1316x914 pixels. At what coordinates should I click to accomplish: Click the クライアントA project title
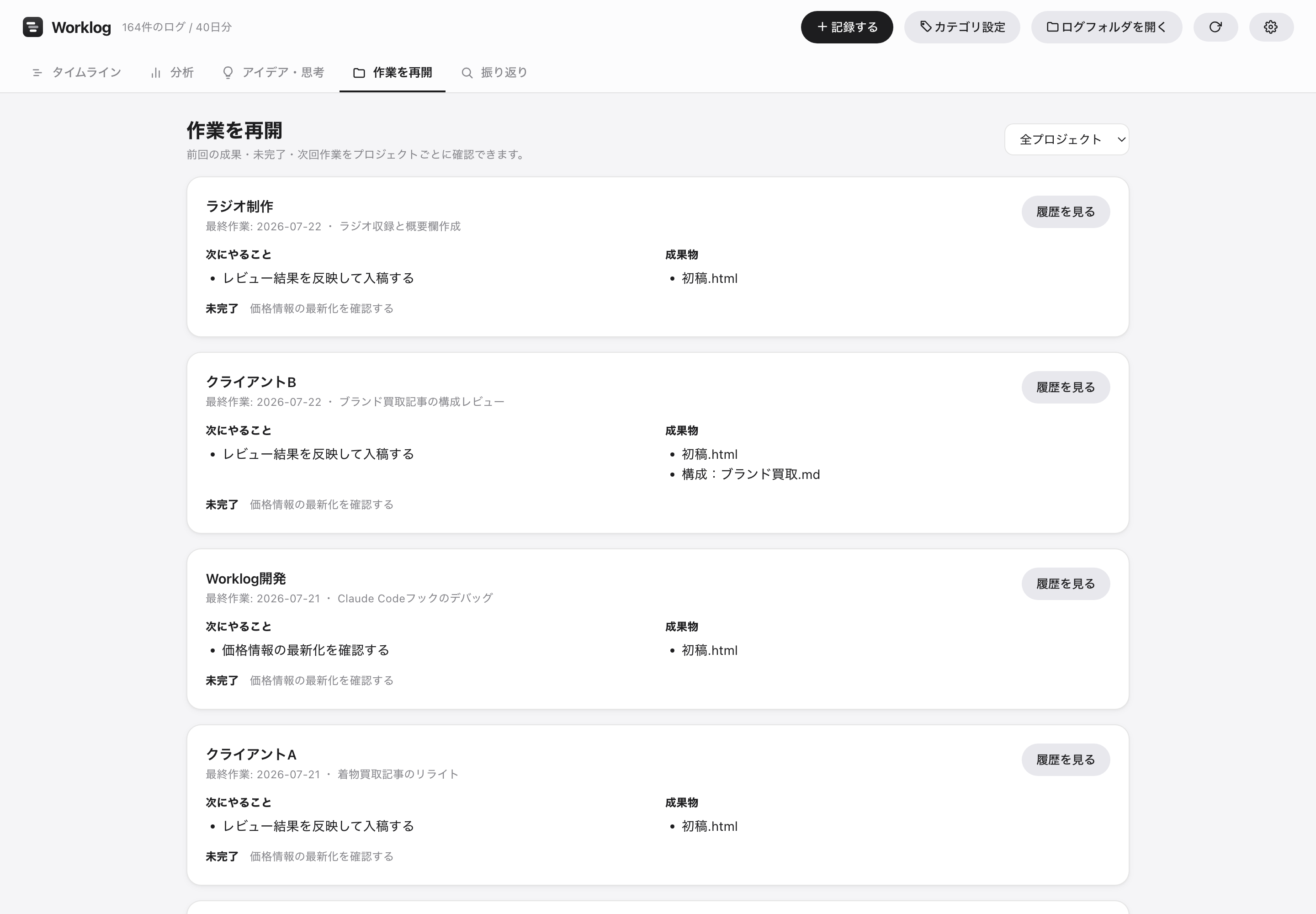click(x=251, y=754)
